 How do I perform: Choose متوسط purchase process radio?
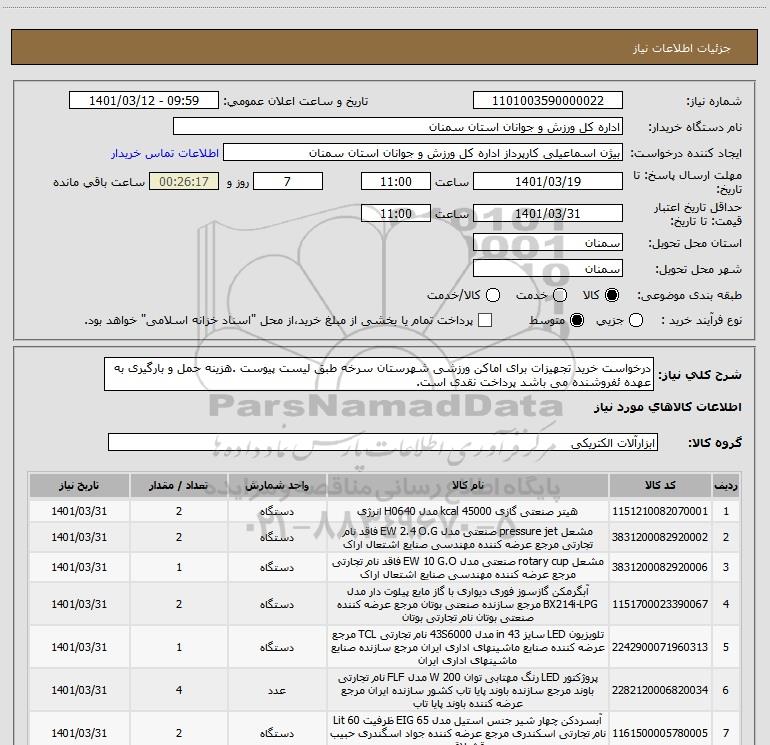point(577,320)
